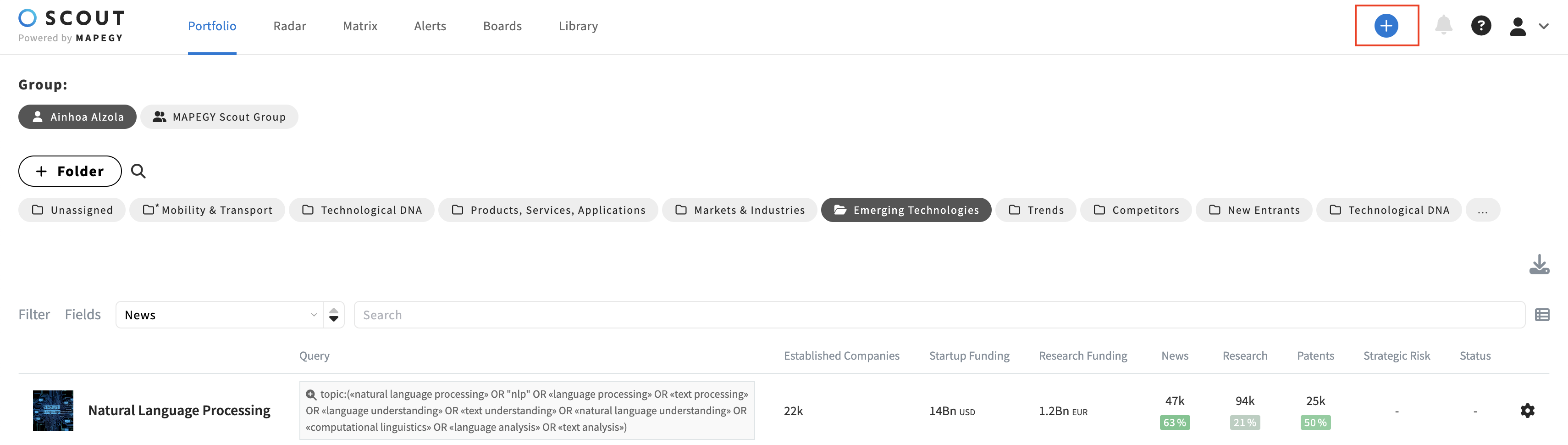The height and width of the screenshot is (445, 1568).
Task: Click the add Folder button
Action: click(70, 171)
